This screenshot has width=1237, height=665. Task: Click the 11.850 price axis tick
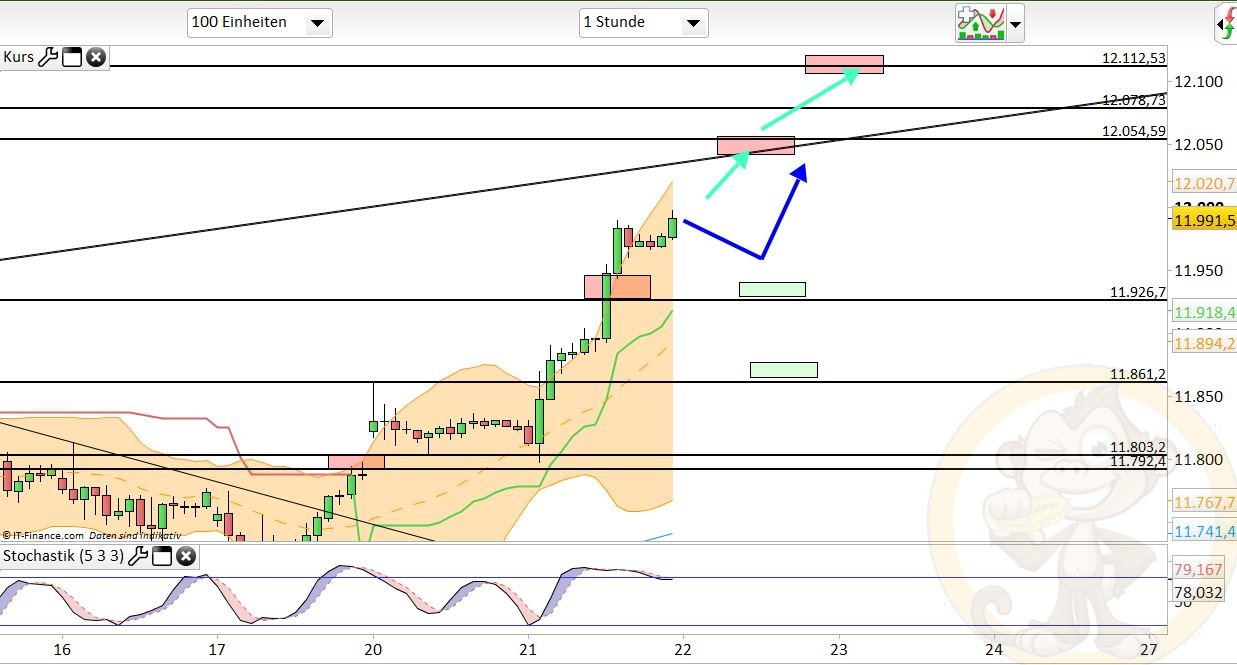pos(1198,396)
